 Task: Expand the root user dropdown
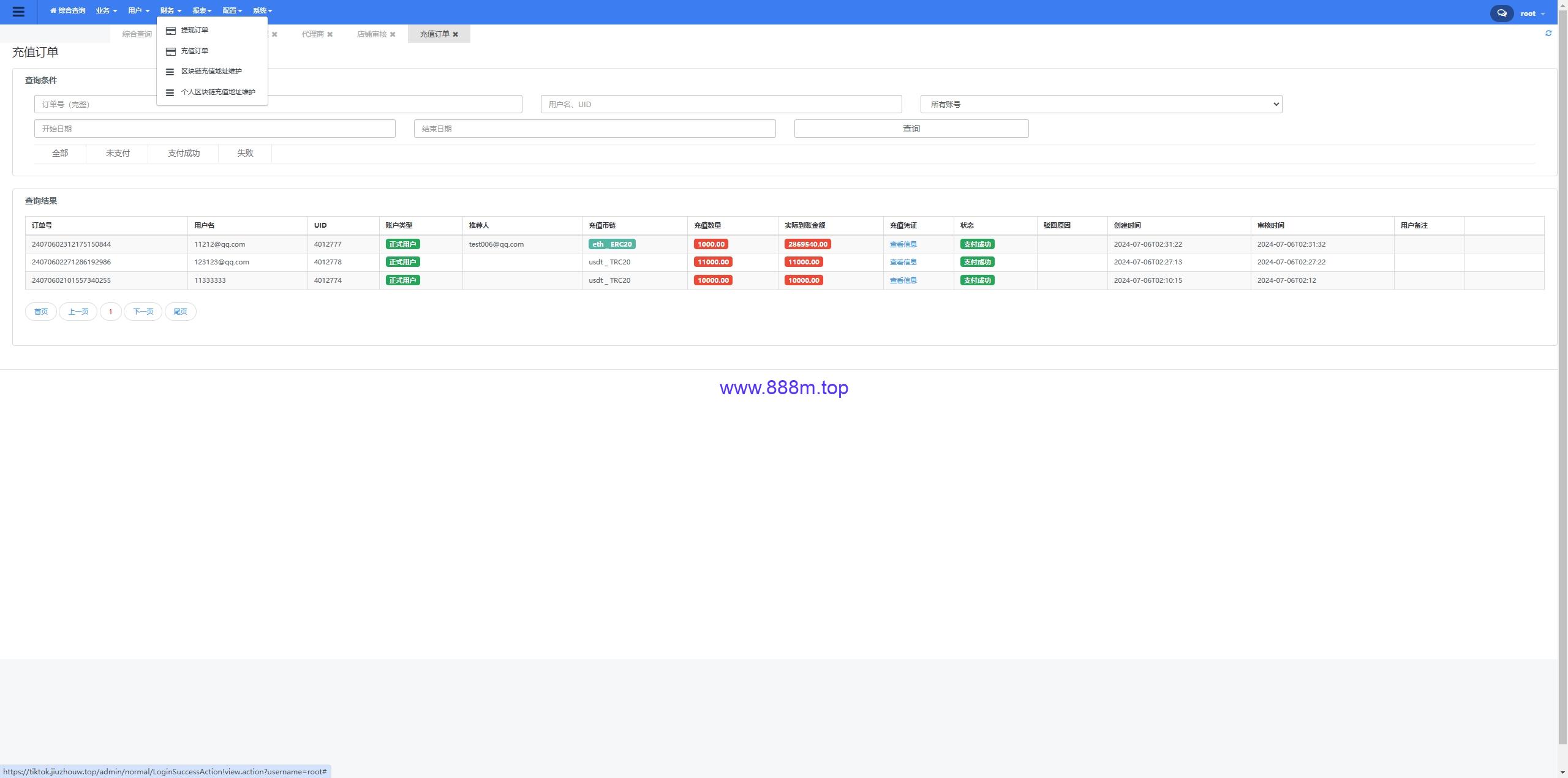(1532, 13)
